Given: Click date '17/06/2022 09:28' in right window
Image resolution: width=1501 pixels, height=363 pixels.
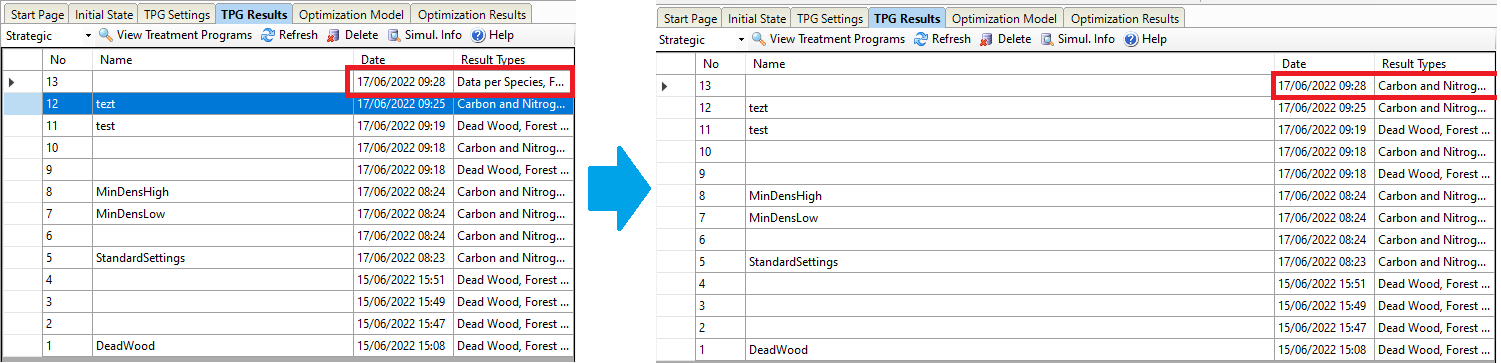Looking at the screenshot, I should point(1325,86).
